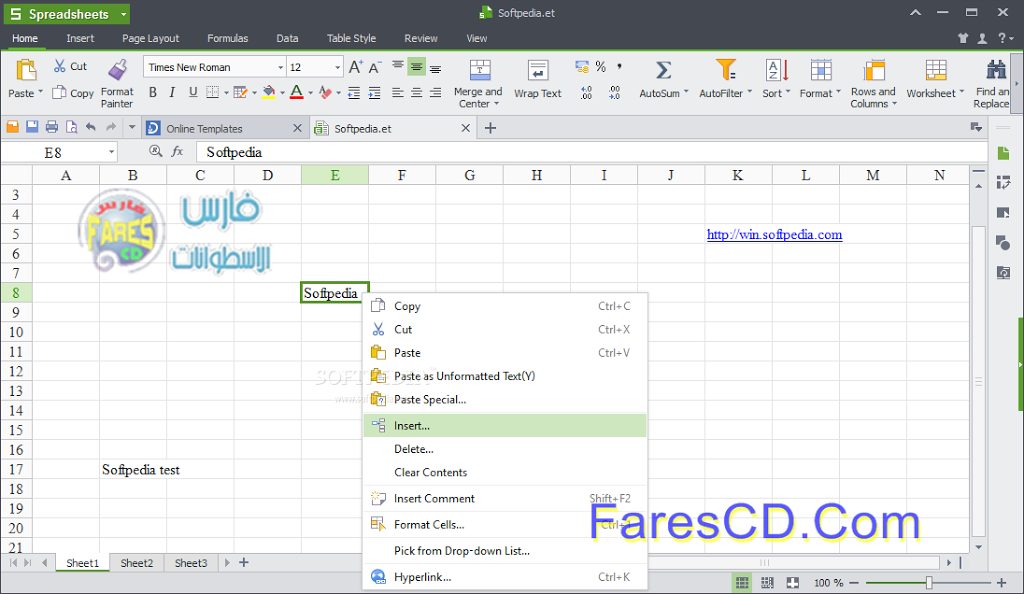
Task: Open the Spreadsheets application menu arrow
Action: click(123, 14)
